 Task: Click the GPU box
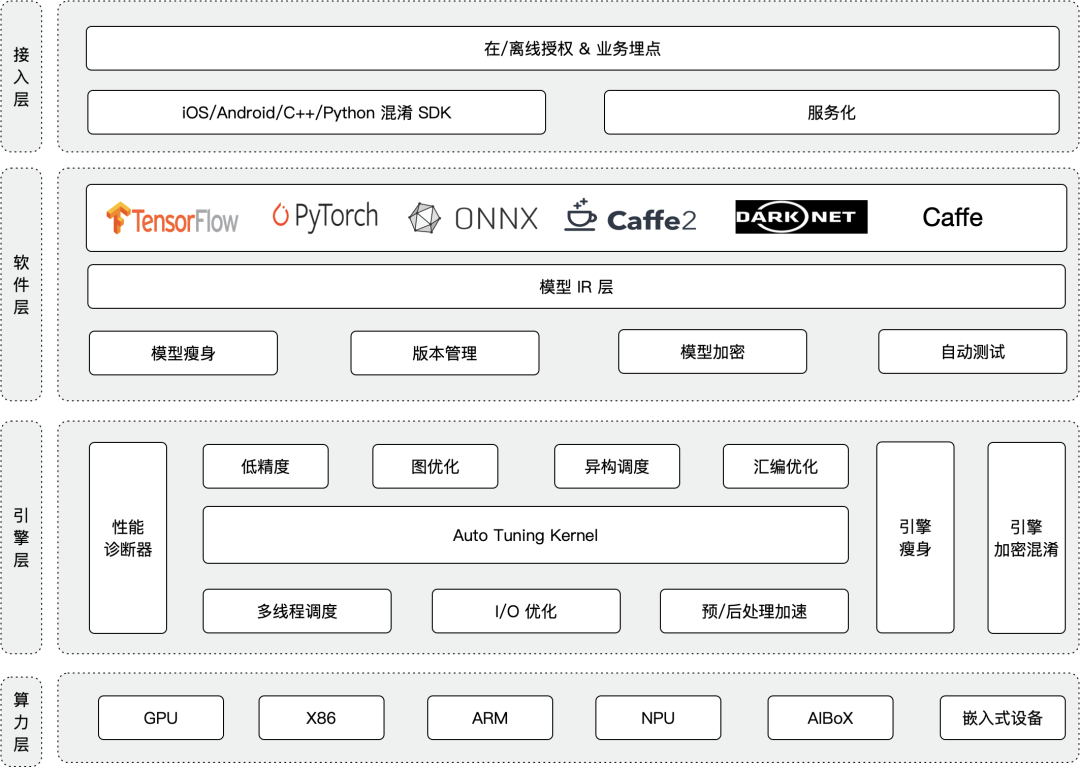coord(160,717)
